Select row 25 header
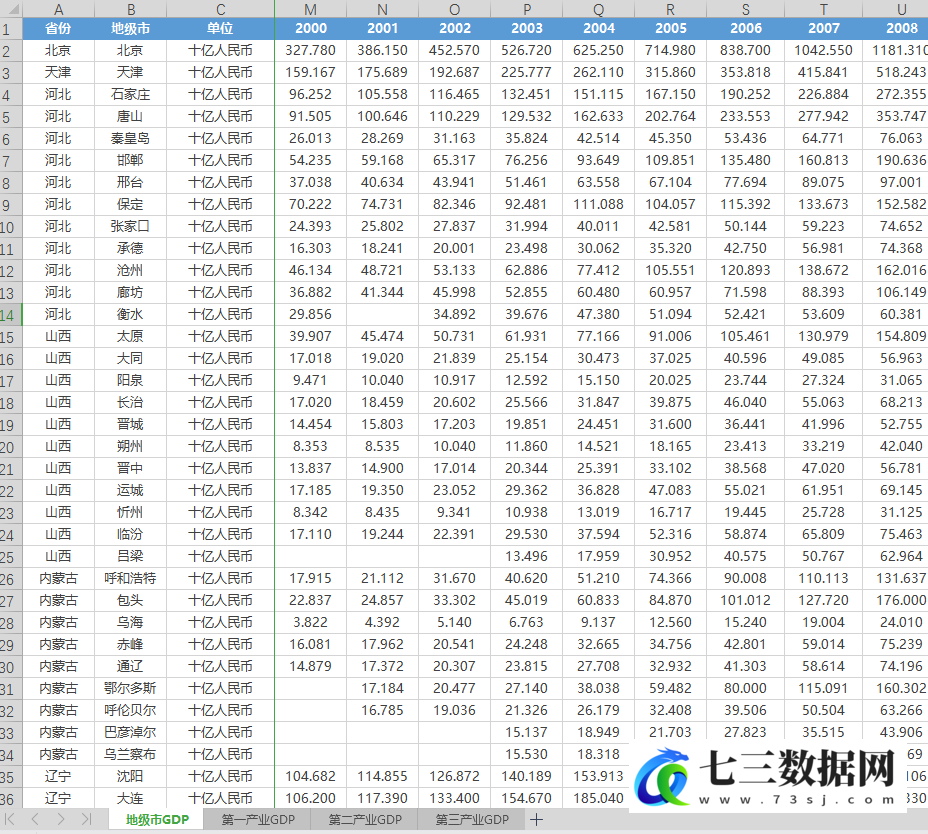 pyautogui.click(x=11, y=557)
